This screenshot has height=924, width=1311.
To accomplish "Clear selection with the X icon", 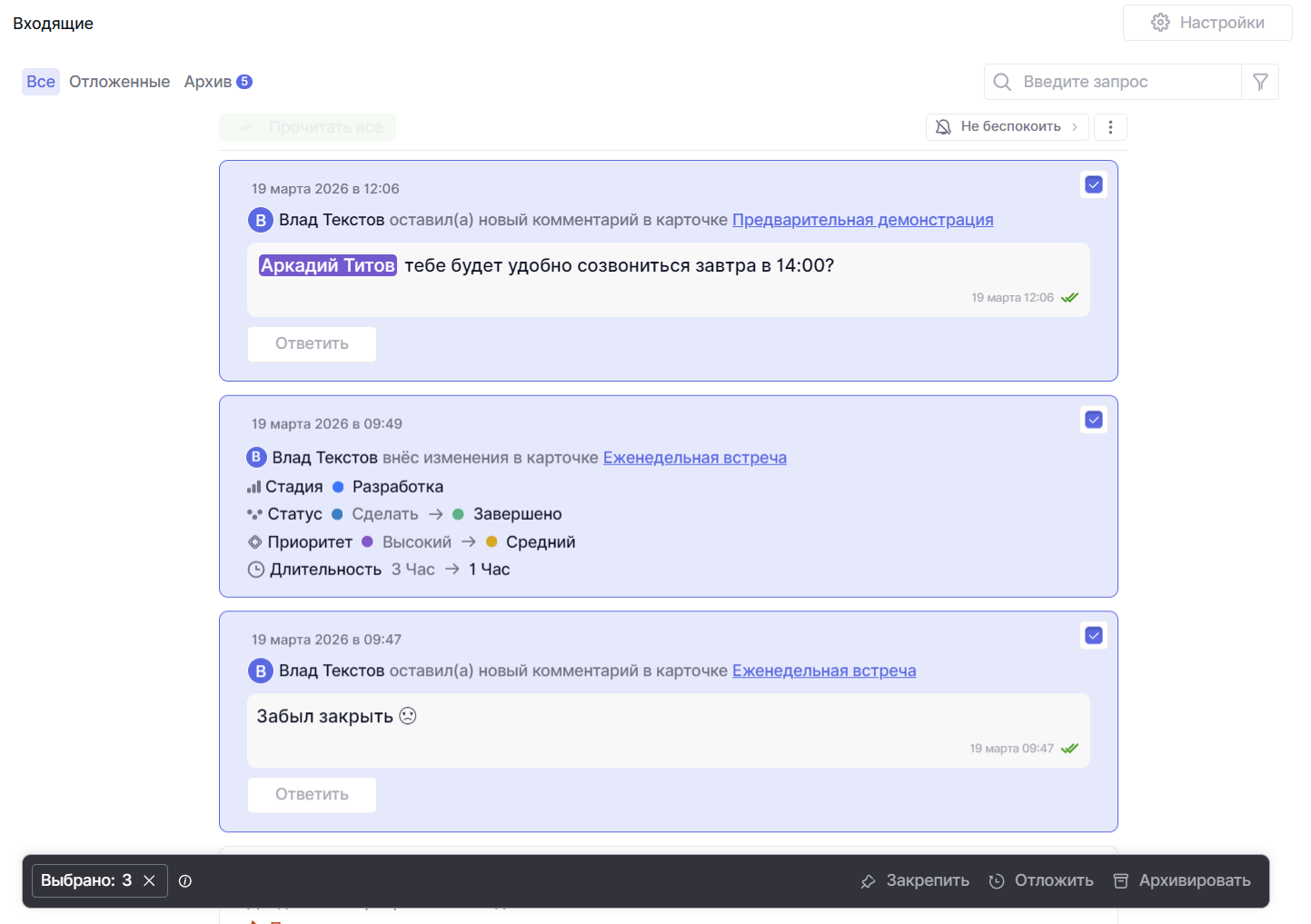I will pyautogui.click(x=150, y=880).
